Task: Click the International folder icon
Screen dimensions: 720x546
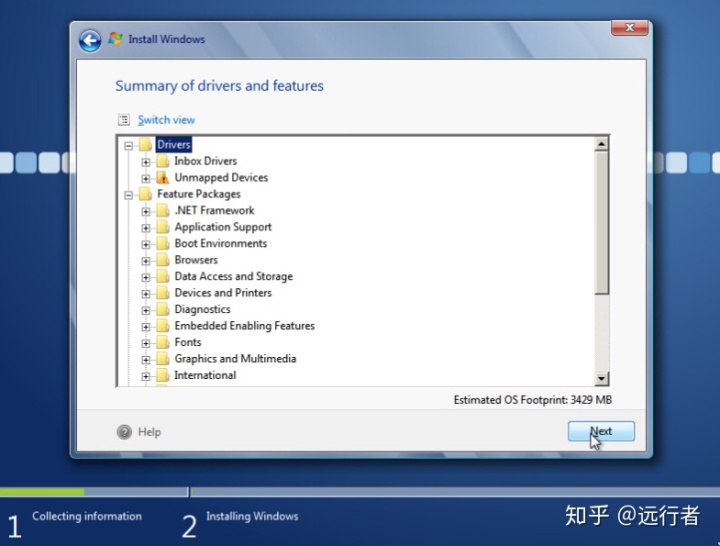Action: [163, 376]
